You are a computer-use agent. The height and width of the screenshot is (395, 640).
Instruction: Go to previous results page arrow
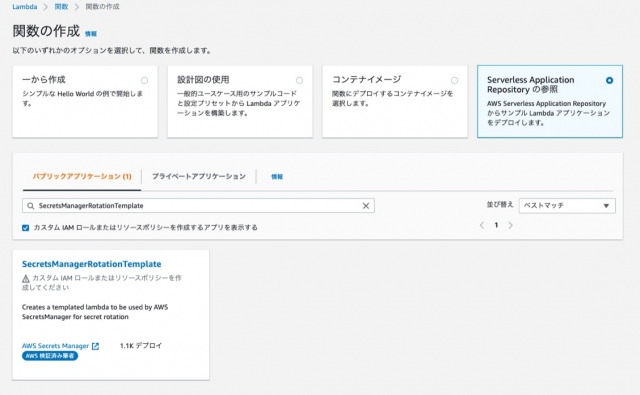click(482, 225)
